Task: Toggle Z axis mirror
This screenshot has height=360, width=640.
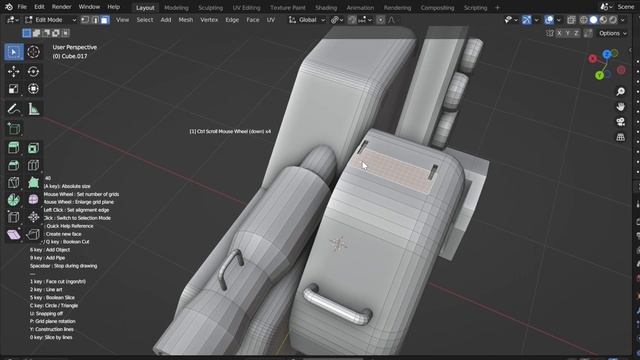Action: click(x=576, y=33)
